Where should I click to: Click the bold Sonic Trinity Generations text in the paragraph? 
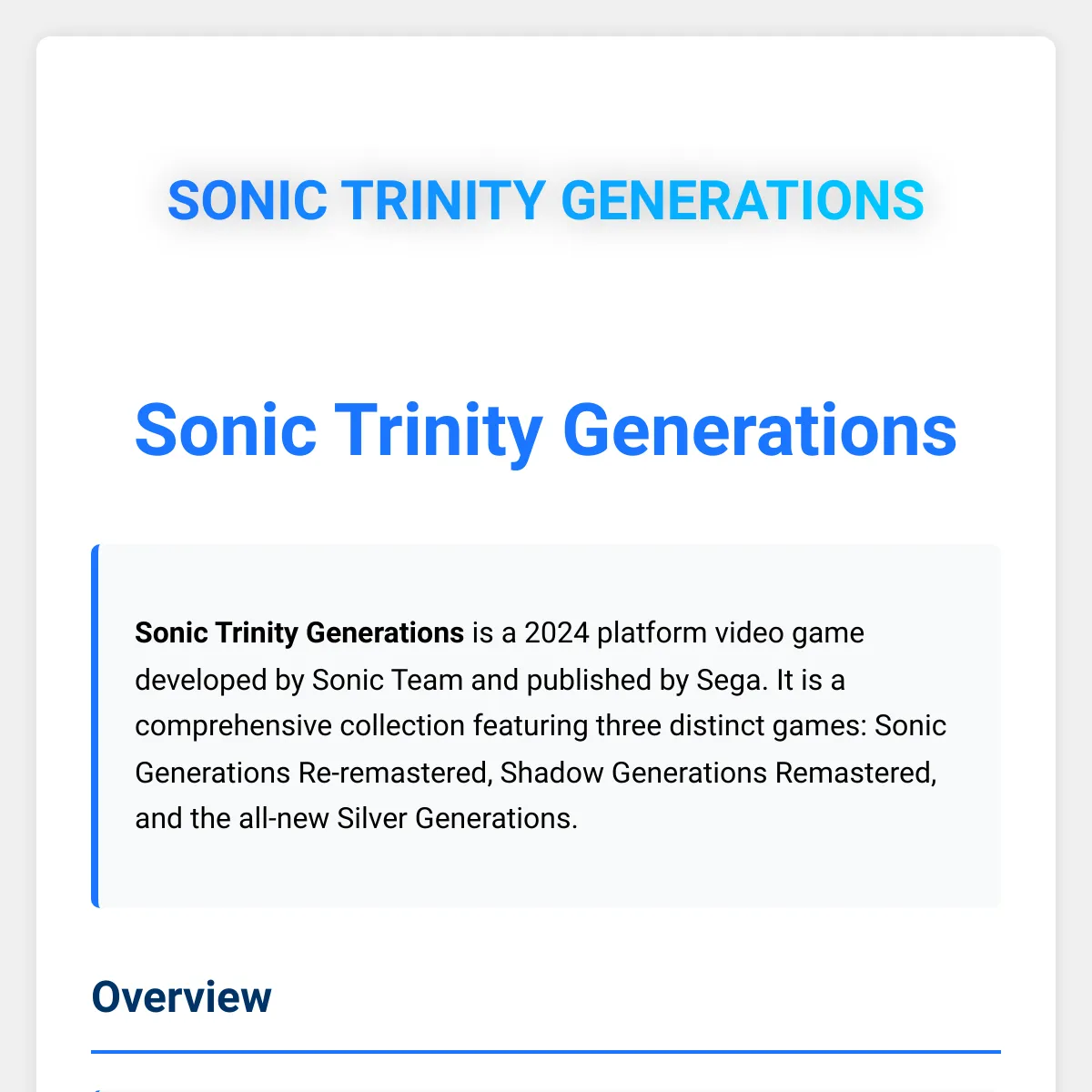tap(299, 632)
